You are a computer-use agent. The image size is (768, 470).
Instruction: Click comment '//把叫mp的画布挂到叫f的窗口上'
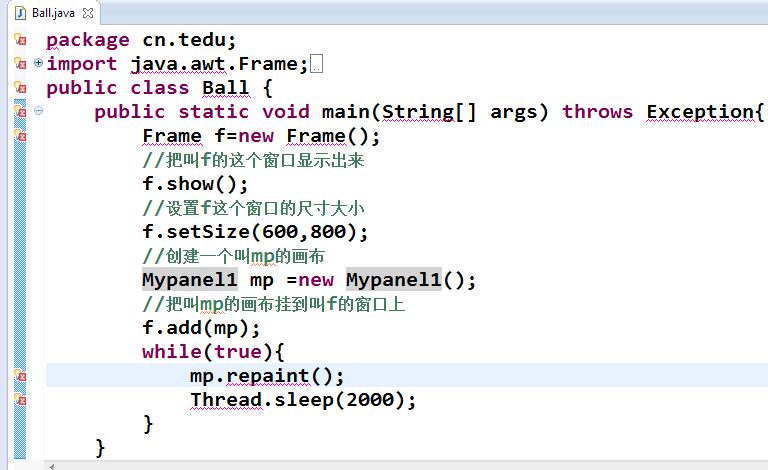273,304
